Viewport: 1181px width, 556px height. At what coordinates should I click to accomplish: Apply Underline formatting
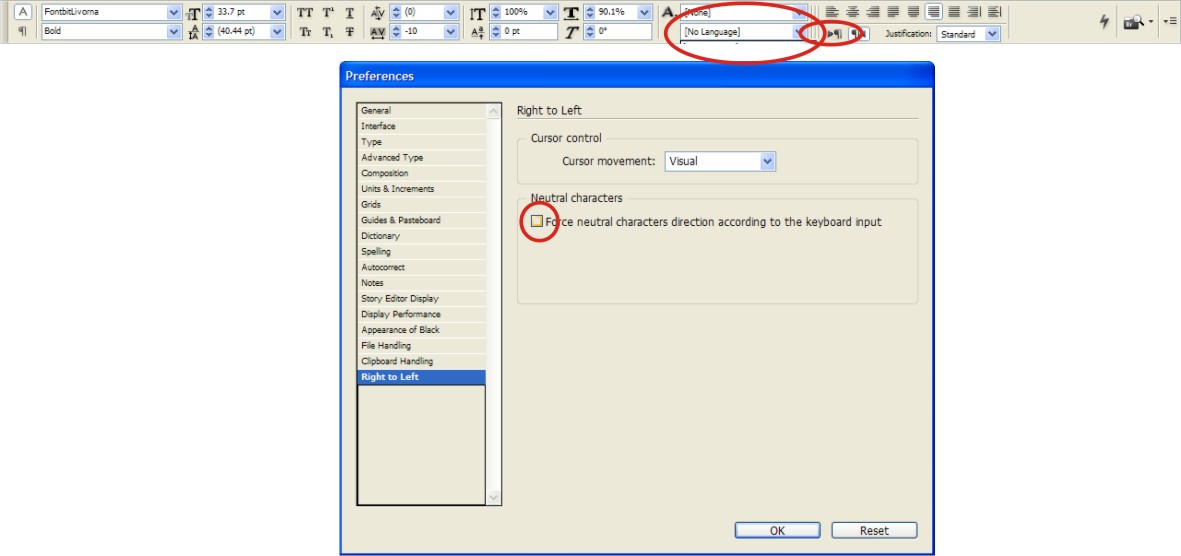click(x=350, y=13)
